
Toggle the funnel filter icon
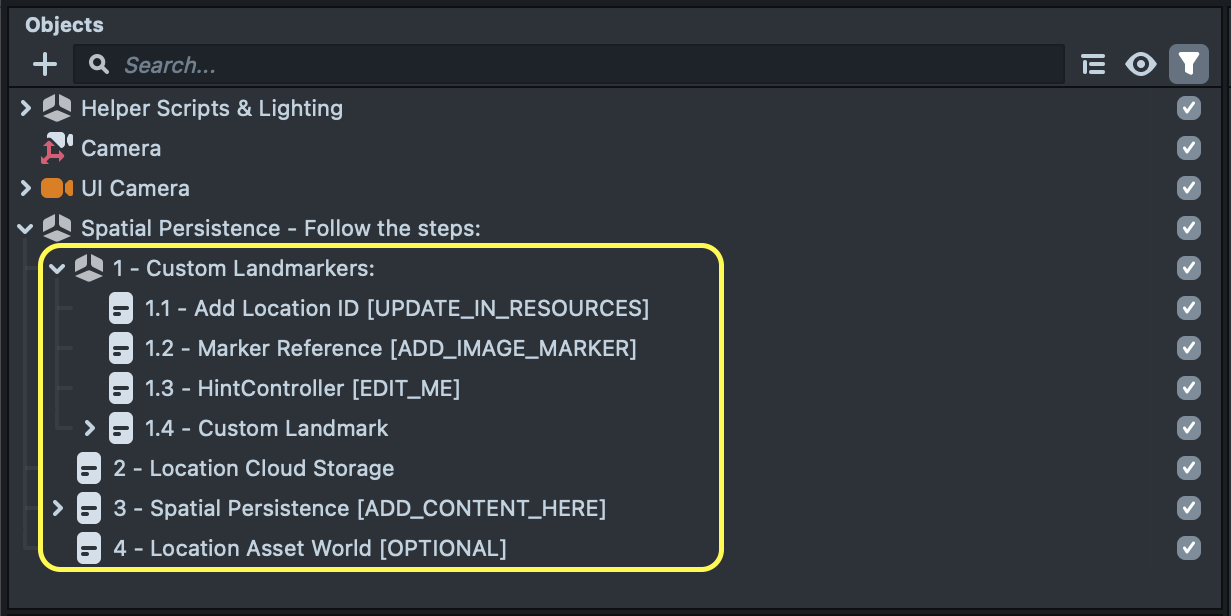point(1187,65)
